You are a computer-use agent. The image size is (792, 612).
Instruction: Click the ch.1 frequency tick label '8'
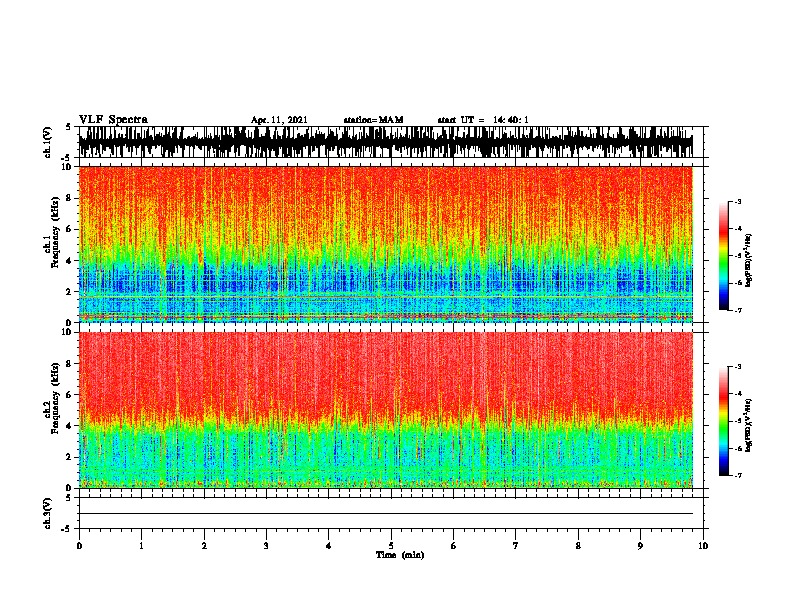coord(69,198)
